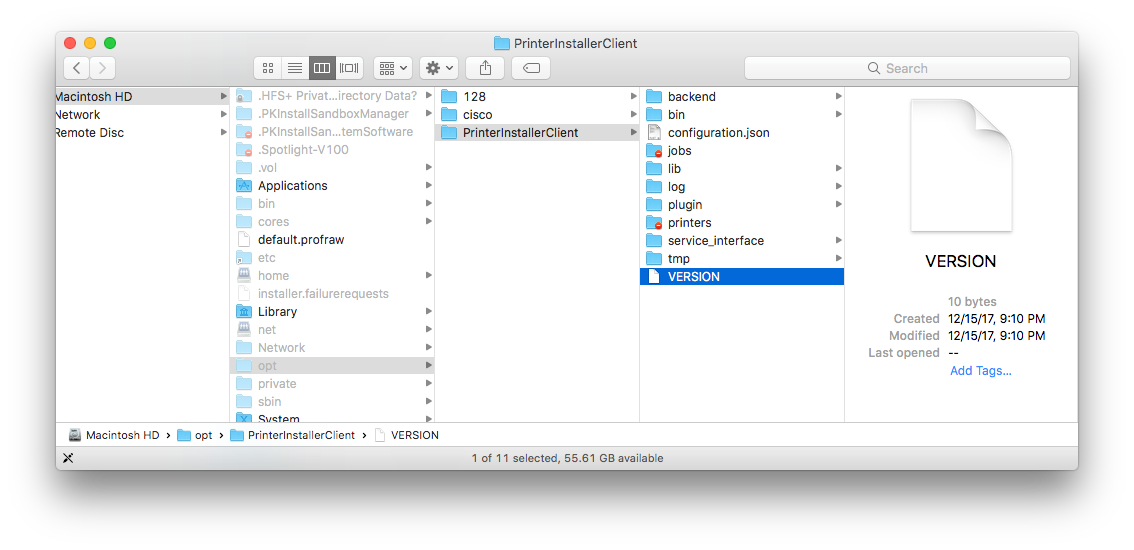The height and width of the screenshot is (550, 1134).
Task: Select installer.failurerequests file
Action: (332, 293)
